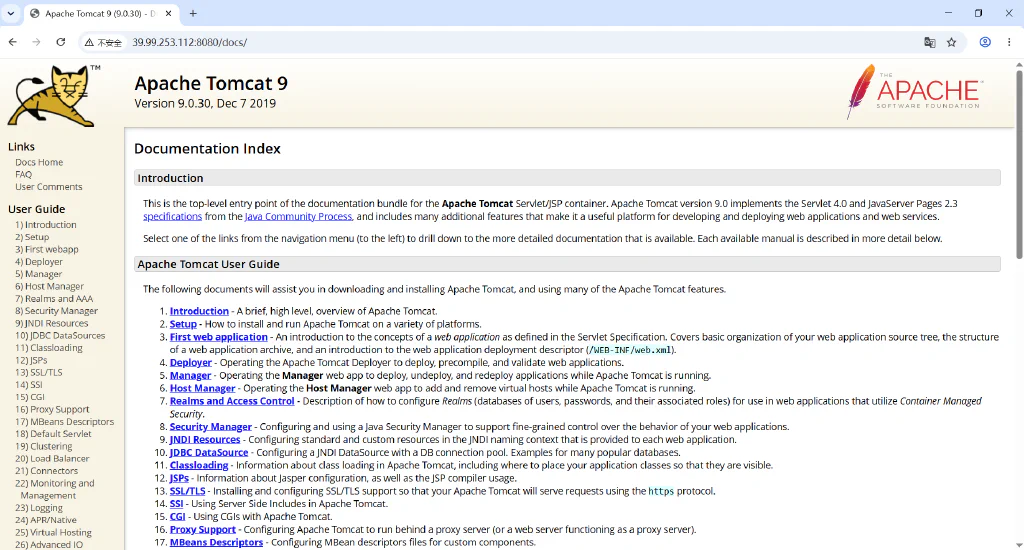1024x550 pixels.
Task: Go to 6) Host Manager in sidebar
Action: 50,286
